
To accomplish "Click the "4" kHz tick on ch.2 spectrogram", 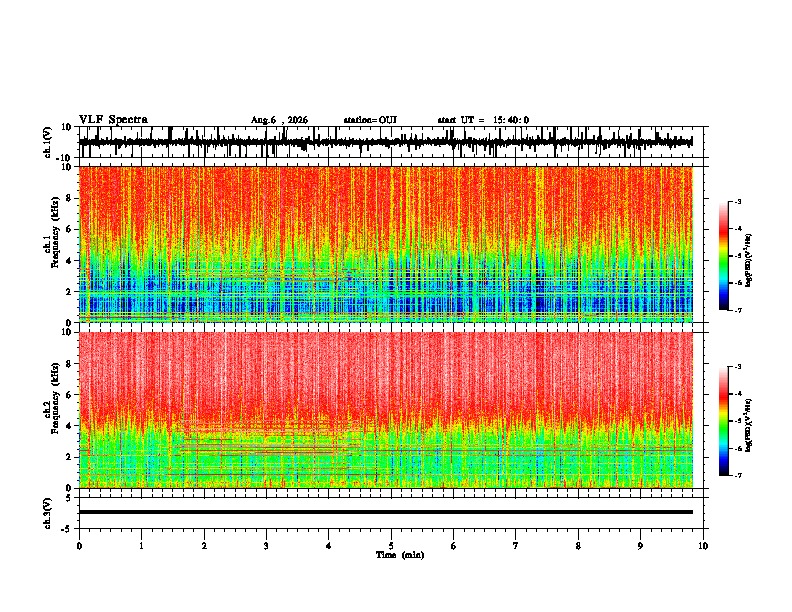I will [x=69, y=426].
